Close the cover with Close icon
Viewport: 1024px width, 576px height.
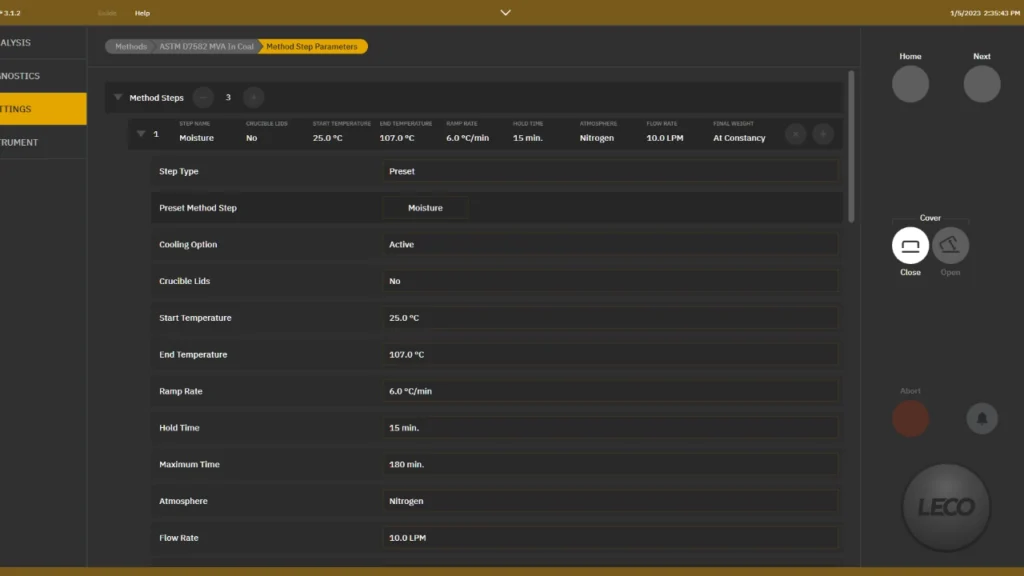910,246
